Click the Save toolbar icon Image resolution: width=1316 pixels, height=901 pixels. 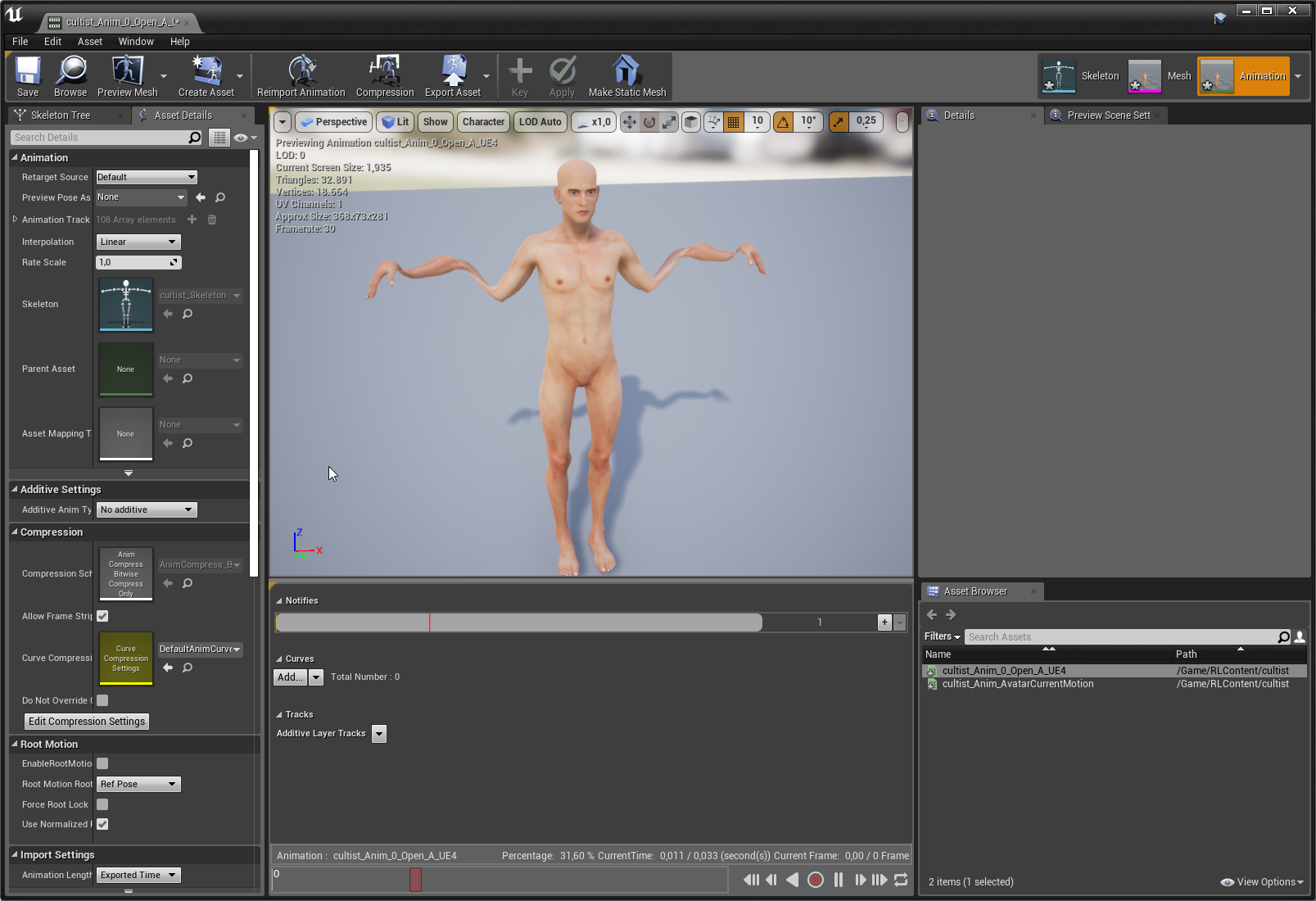point(28,76)
